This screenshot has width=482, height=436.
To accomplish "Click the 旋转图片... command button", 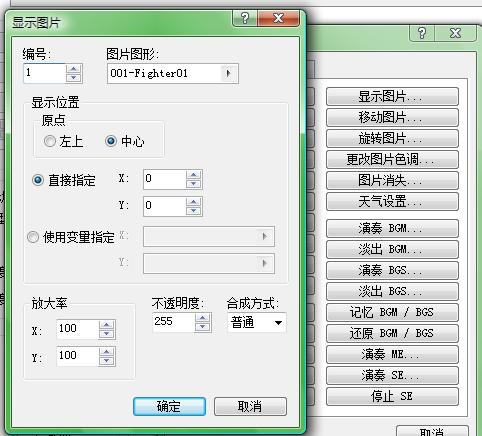I will point(392,138).
